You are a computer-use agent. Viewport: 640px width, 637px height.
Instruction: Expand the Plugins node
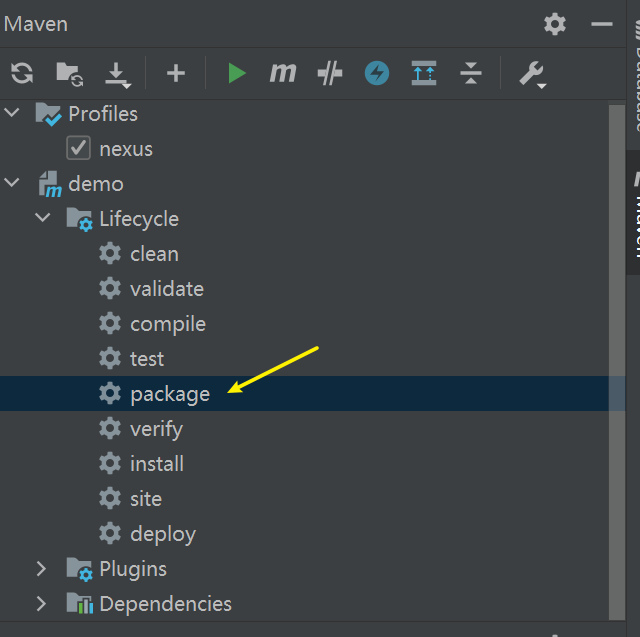coord(41,568)
